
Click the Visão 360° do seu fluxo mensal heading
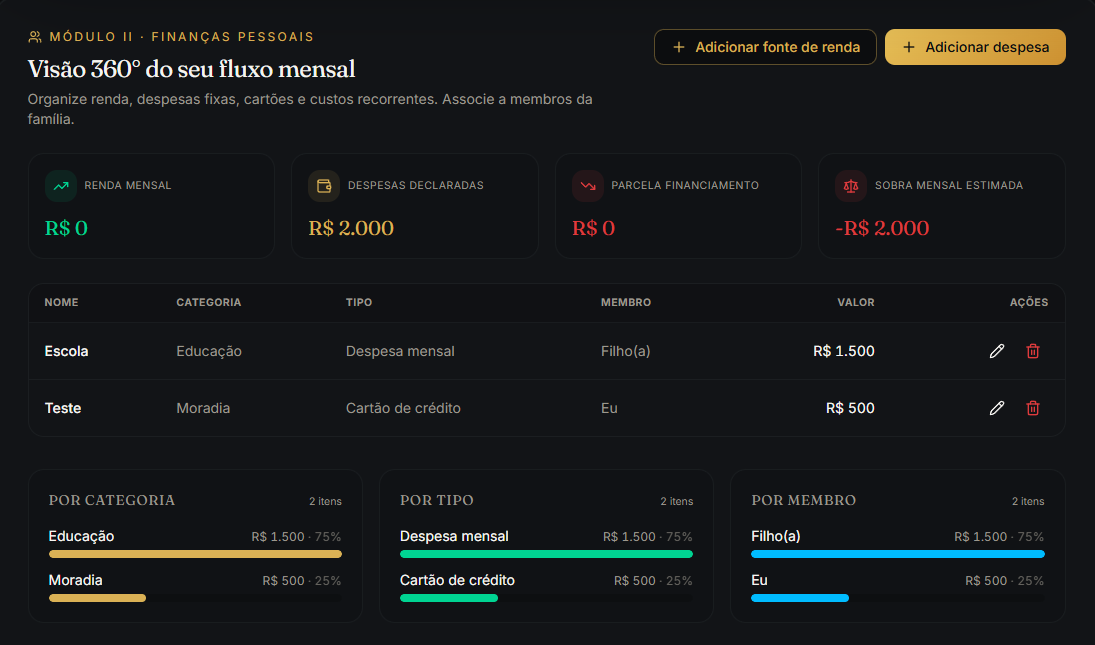click(x=191, y=69)
